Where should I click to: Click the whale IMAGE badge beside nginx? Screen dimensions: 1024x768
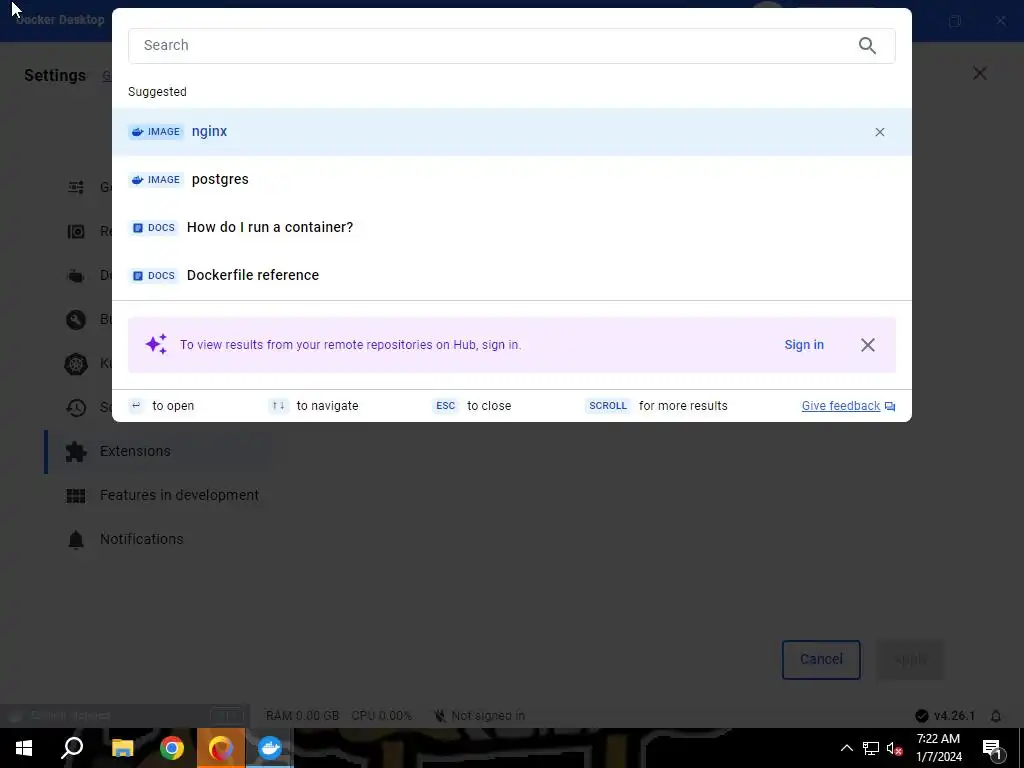156,132
